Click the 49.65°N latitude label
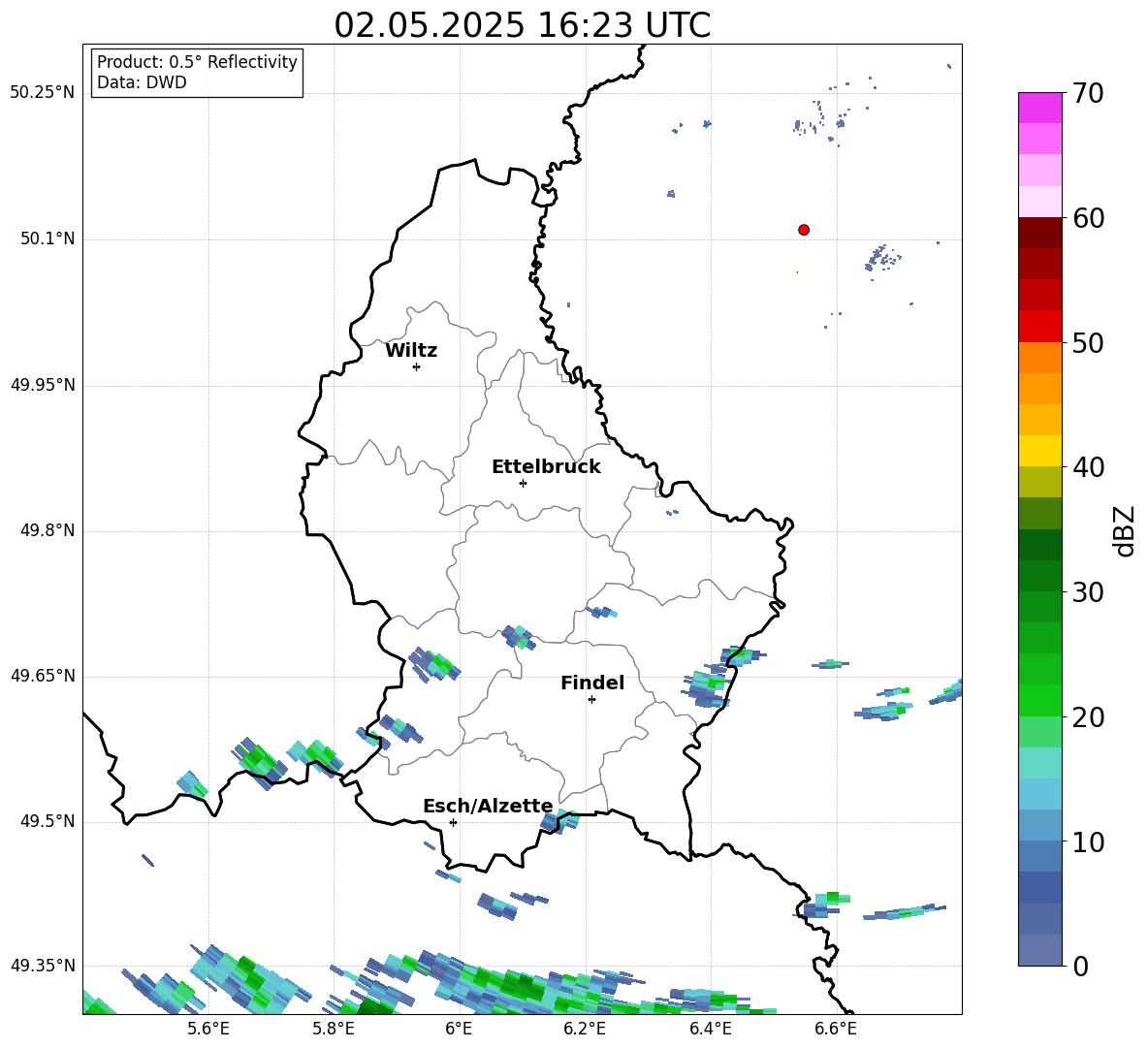 43,676
